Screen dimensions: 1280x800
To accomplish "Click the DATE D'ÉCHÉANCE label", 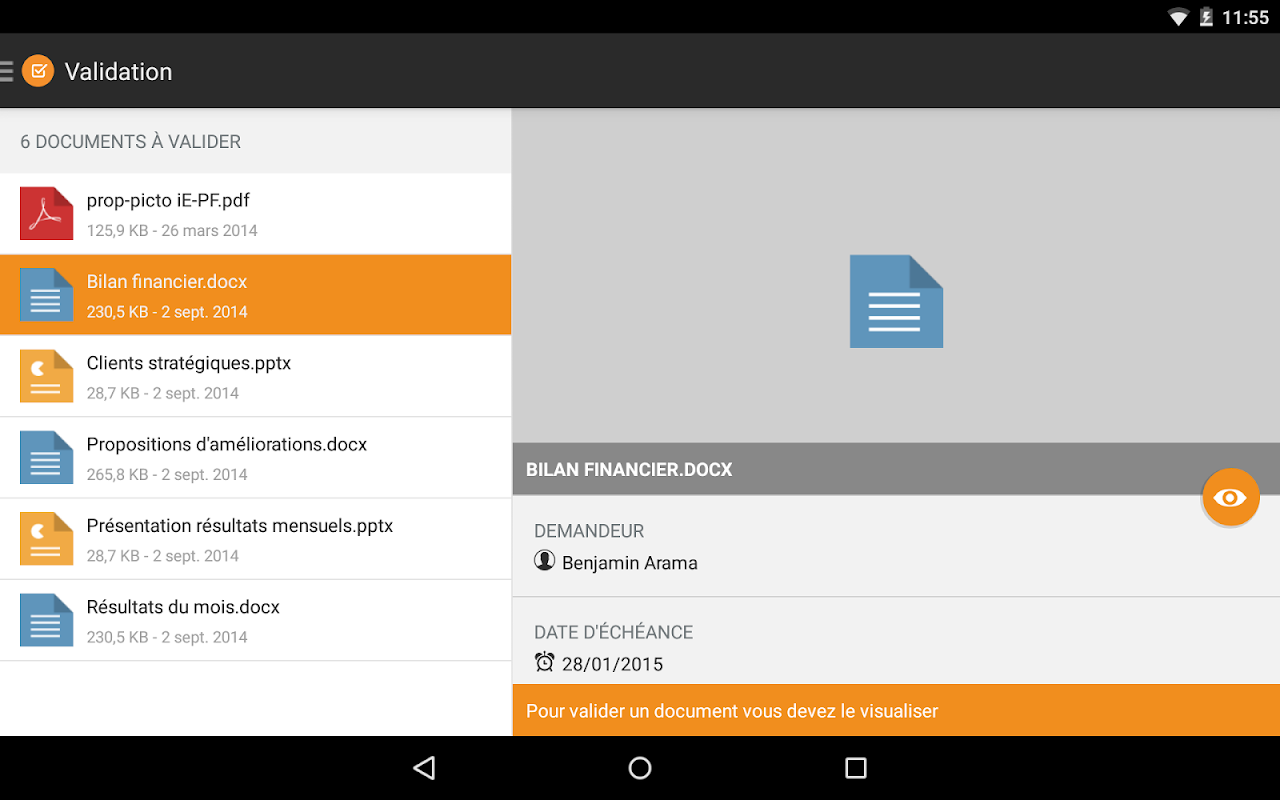I will pyautogui.click(x=614, y=632).
